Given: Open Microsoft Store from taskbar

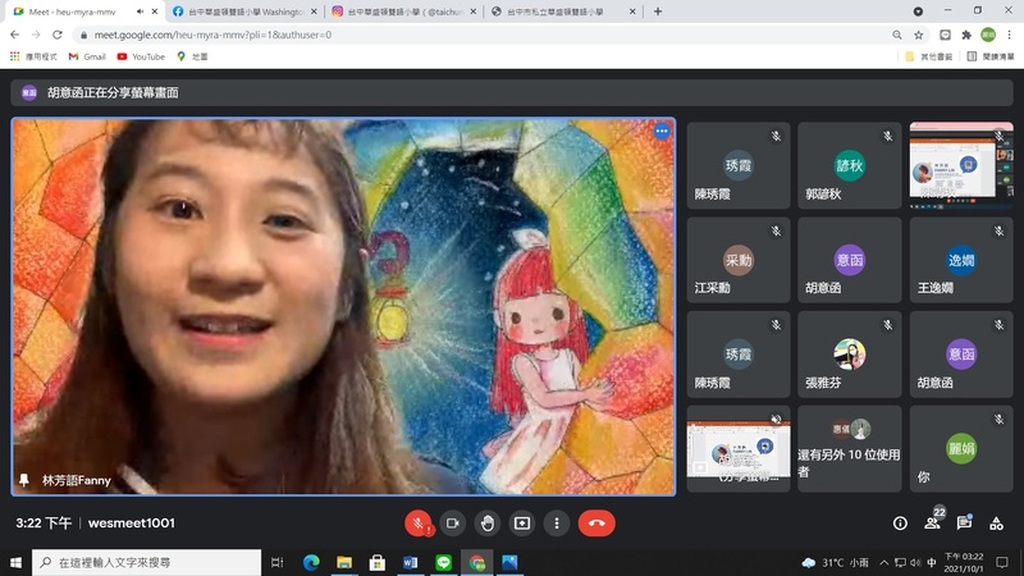Looking at the screenshot, I should pyautogui.click(x=377, y=562).
